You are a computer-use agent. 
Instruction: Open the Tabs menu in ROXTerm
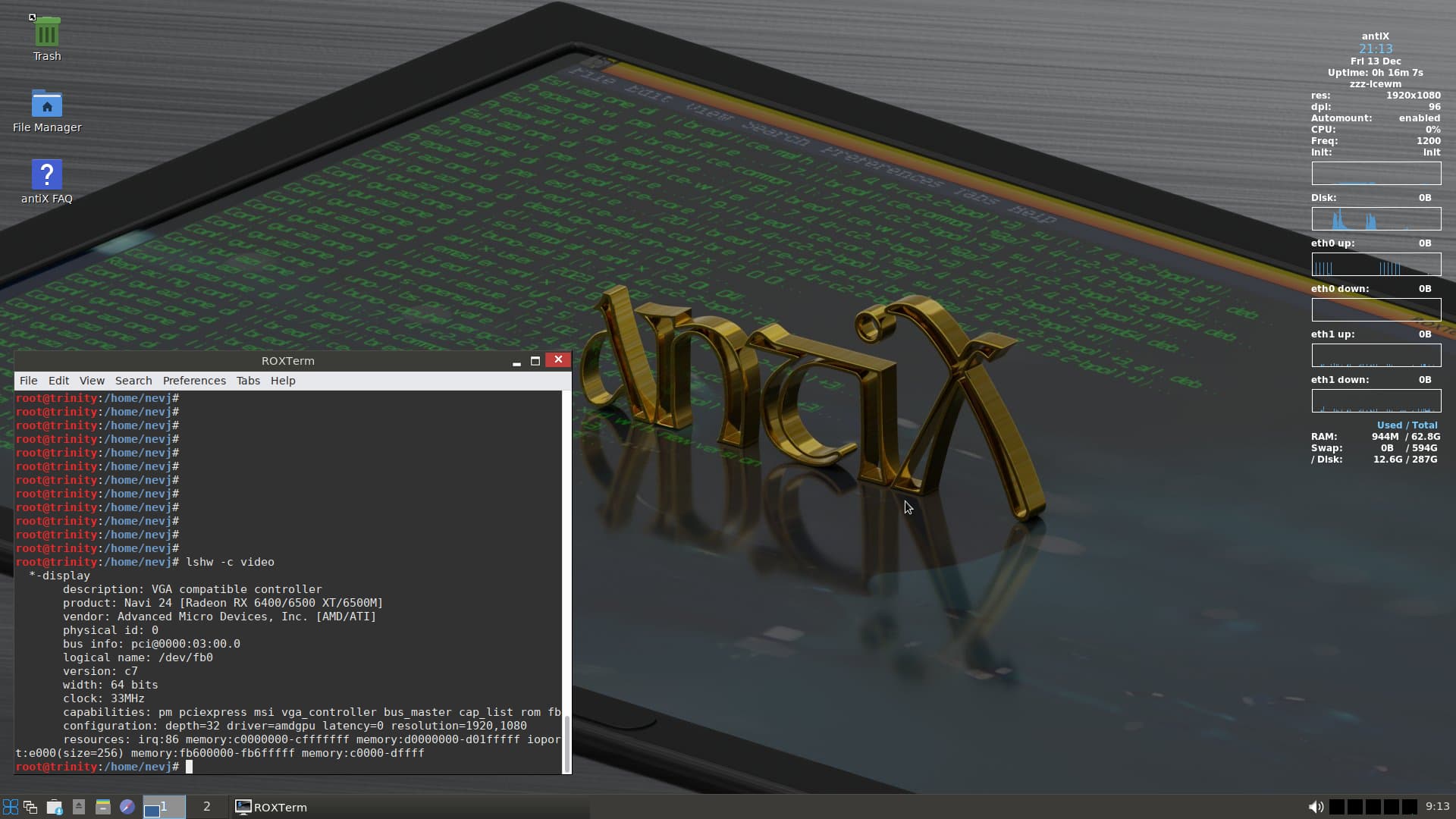pos(248,381)
